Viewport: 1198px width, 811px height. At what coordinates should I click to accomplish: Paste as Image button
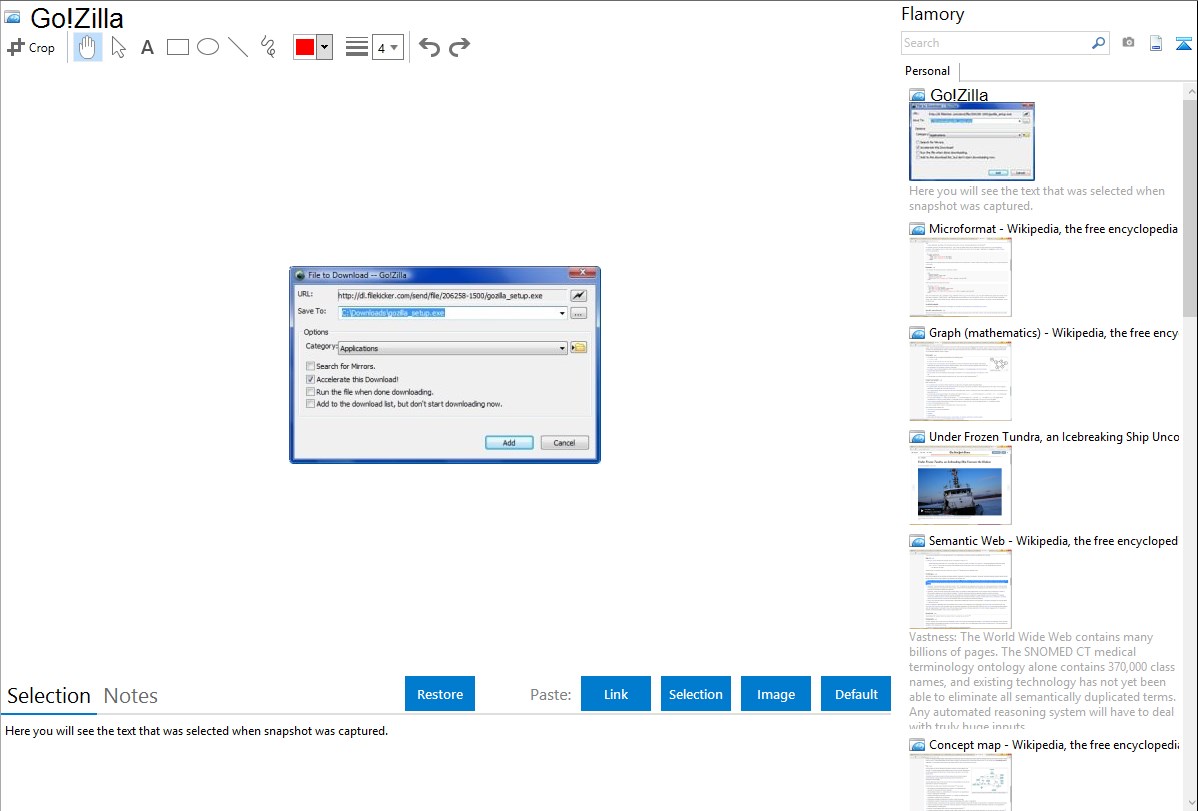click(x=775, y=694)
